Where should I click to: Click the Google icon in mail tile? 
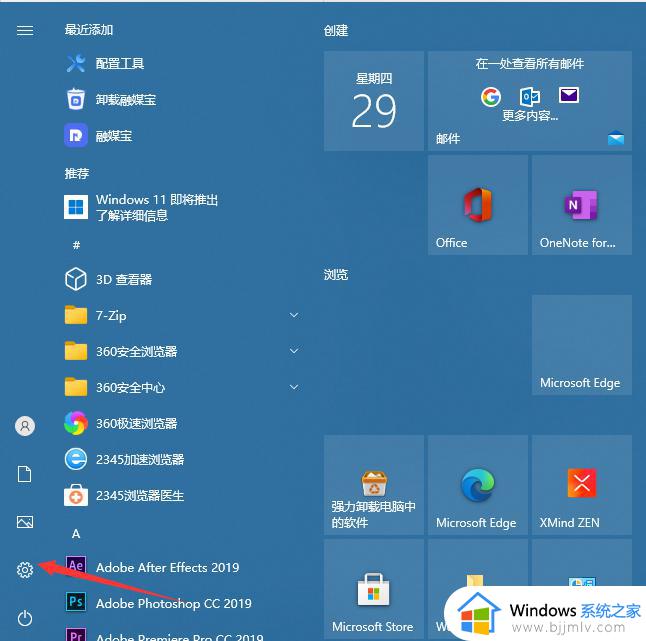tap(491, 97)
